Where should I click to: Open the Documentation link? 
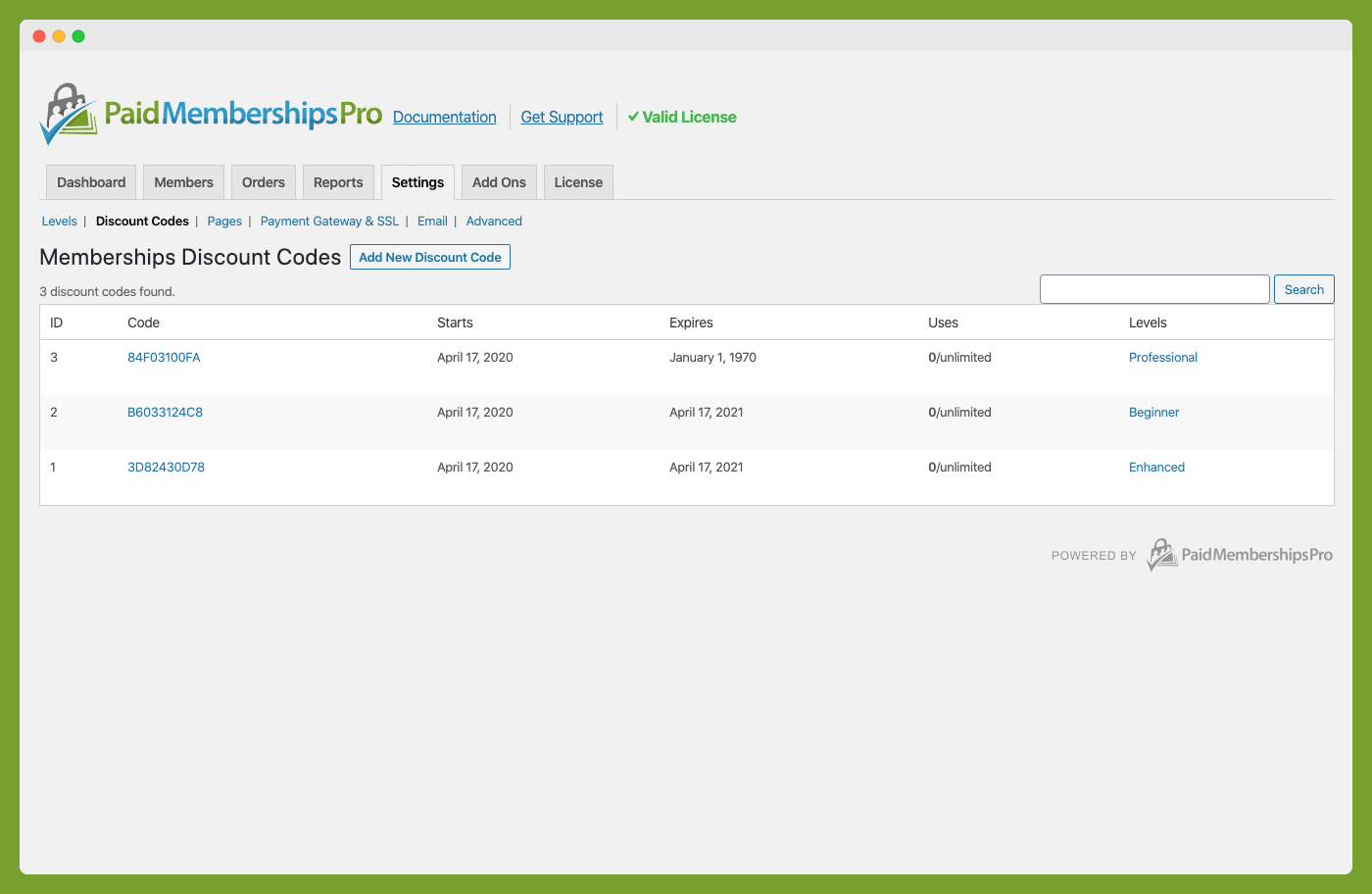(x=445, y=117)
